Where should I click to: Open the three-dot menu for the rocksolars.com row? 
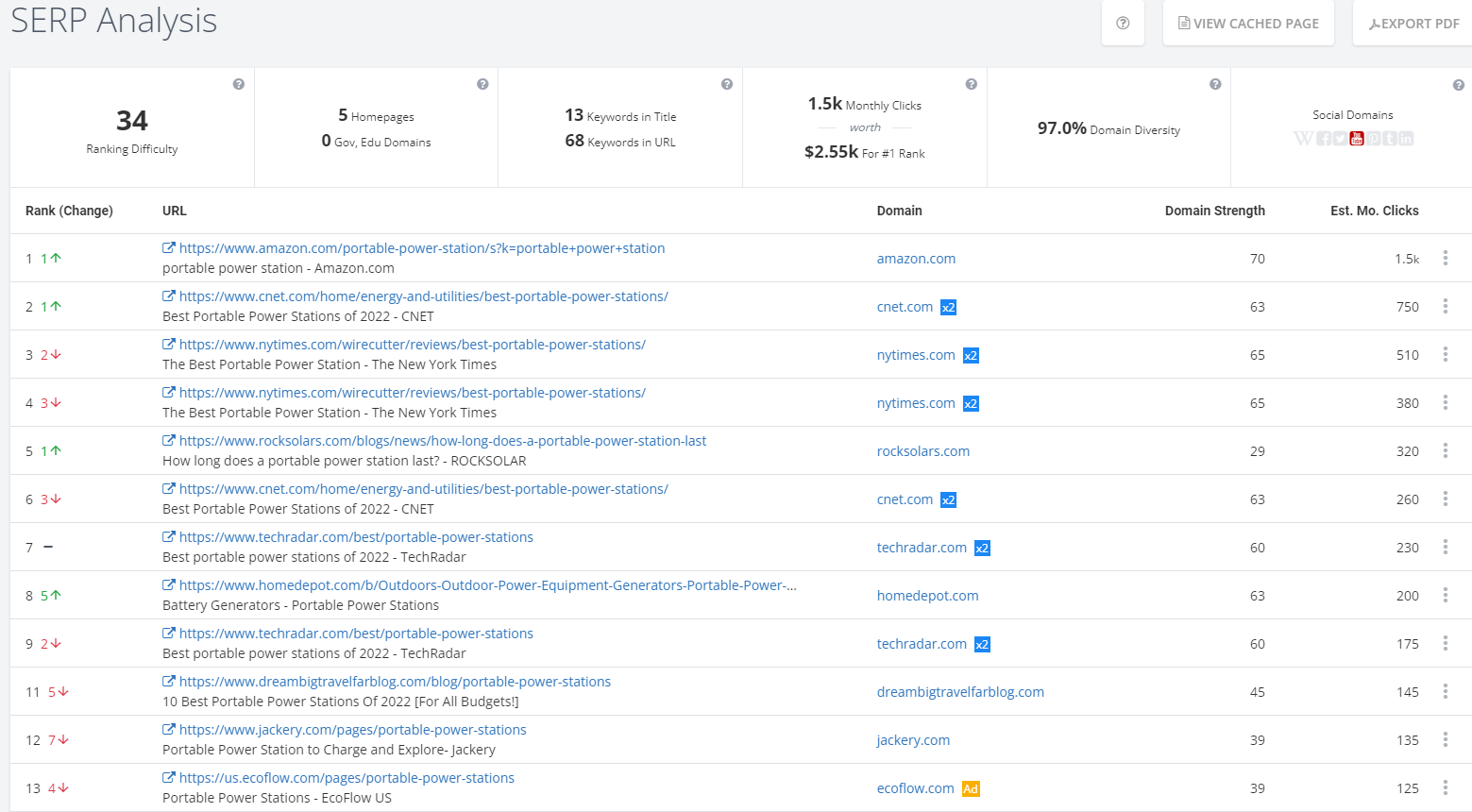[x=1446, y=450]
